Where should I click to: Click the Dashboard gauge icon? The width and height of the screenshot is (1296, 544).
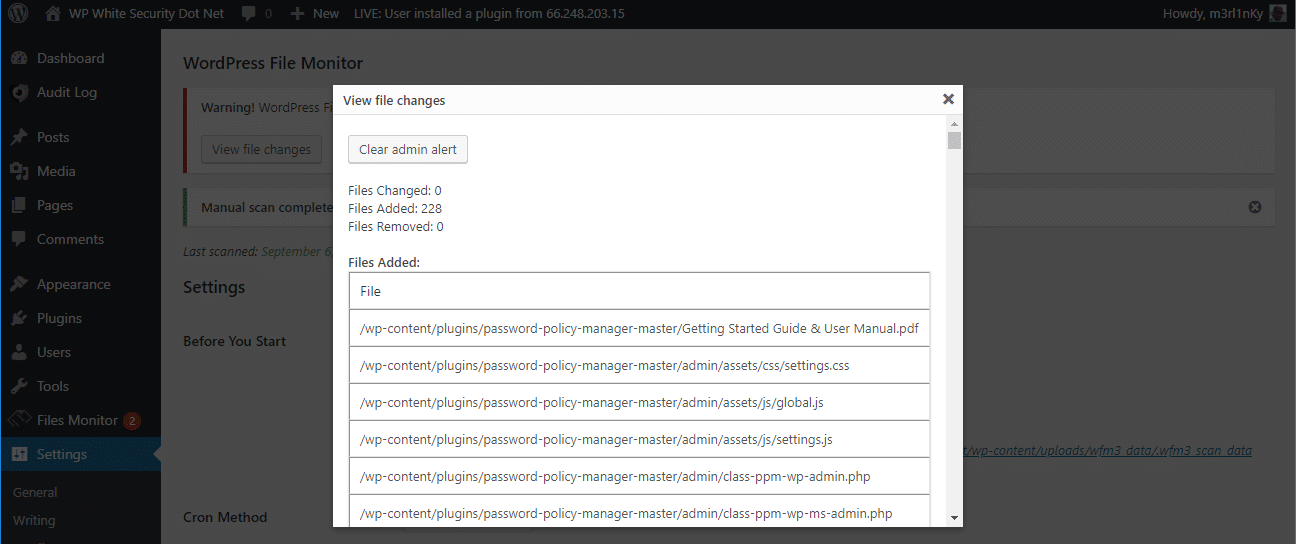tap(19, 58)
